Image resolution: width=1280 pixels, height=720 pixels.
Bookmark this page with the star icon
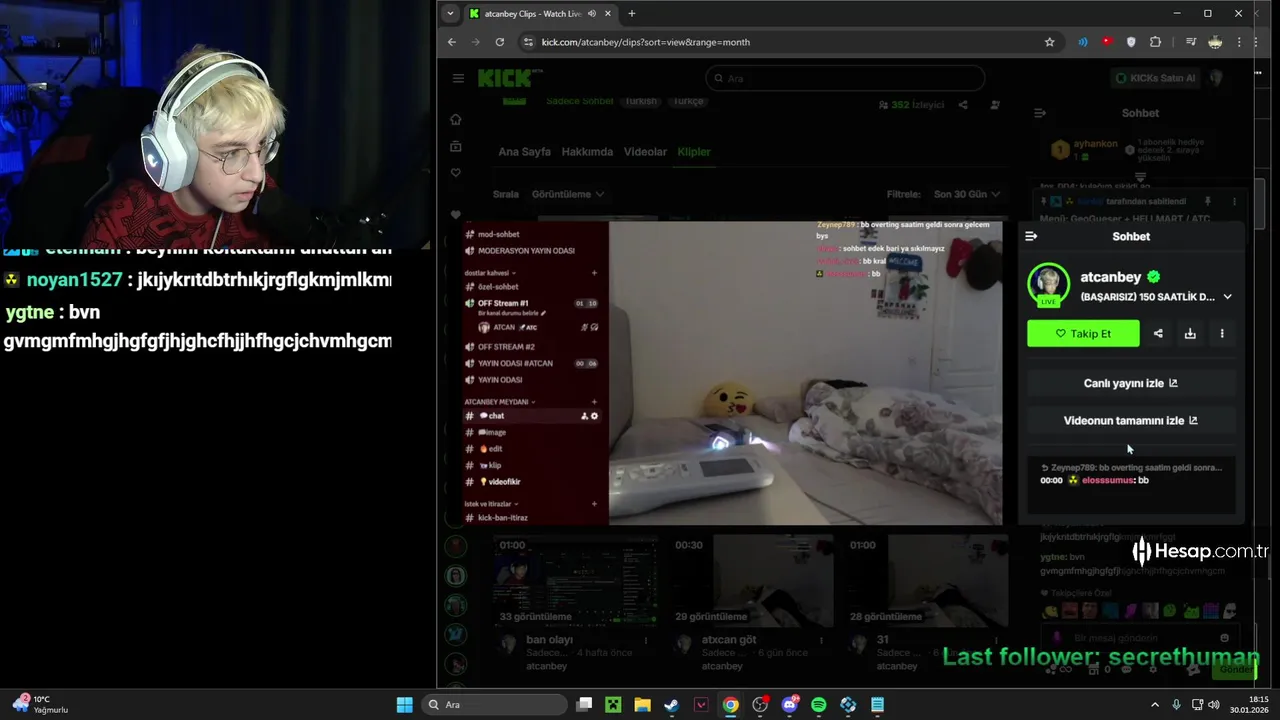1049,42
